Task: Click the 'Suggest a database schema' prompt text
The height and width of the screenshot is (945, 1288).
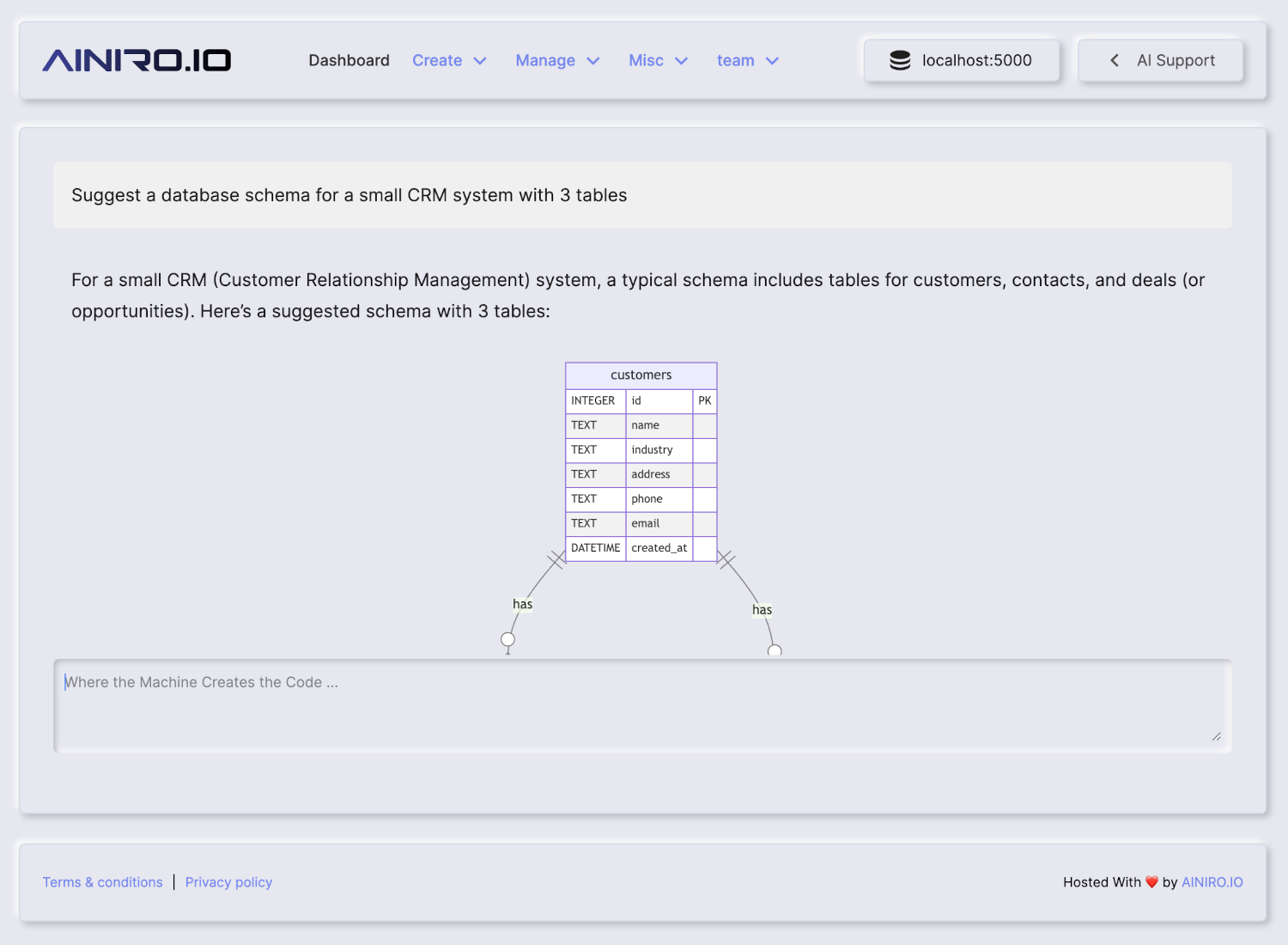Action: (x=349, y=195)
